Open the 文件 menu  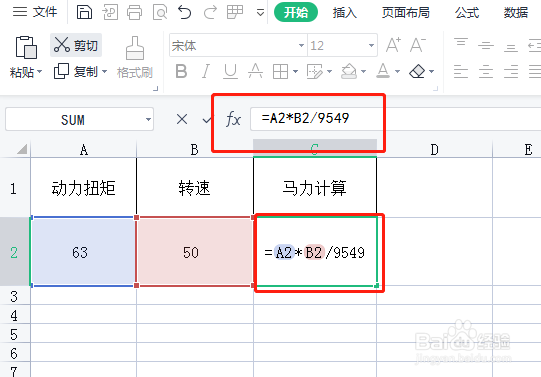pyautogui.click(x=35, y=12)
